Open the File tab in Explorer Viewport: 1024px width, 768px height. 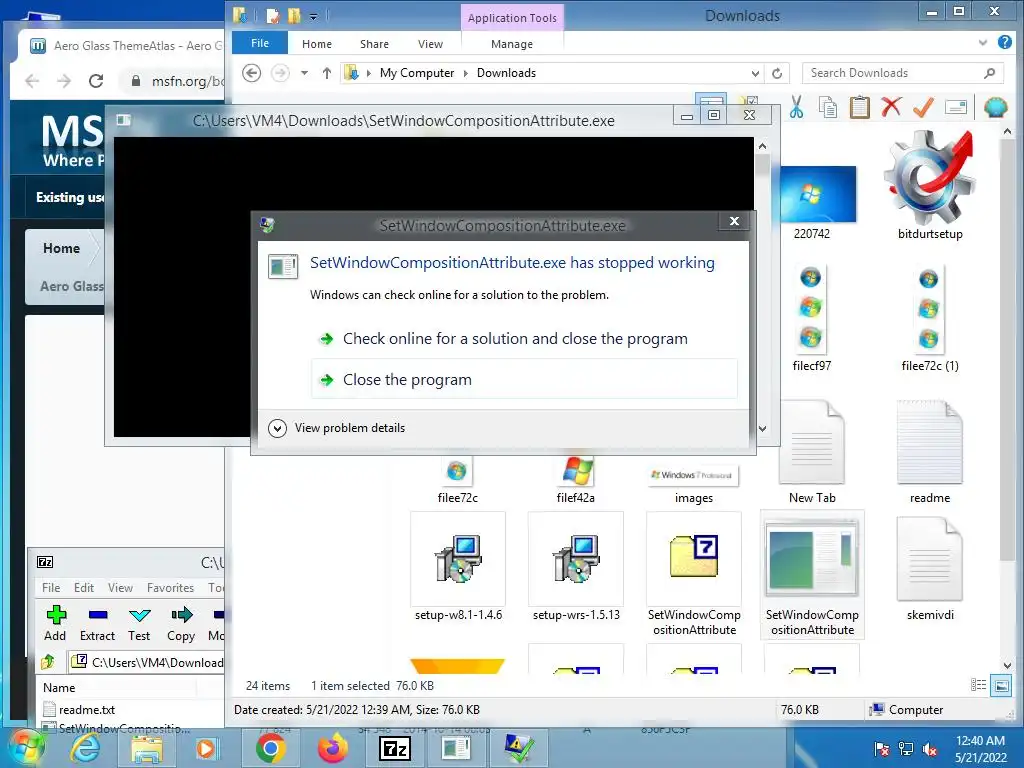click(x=260, y=43)
